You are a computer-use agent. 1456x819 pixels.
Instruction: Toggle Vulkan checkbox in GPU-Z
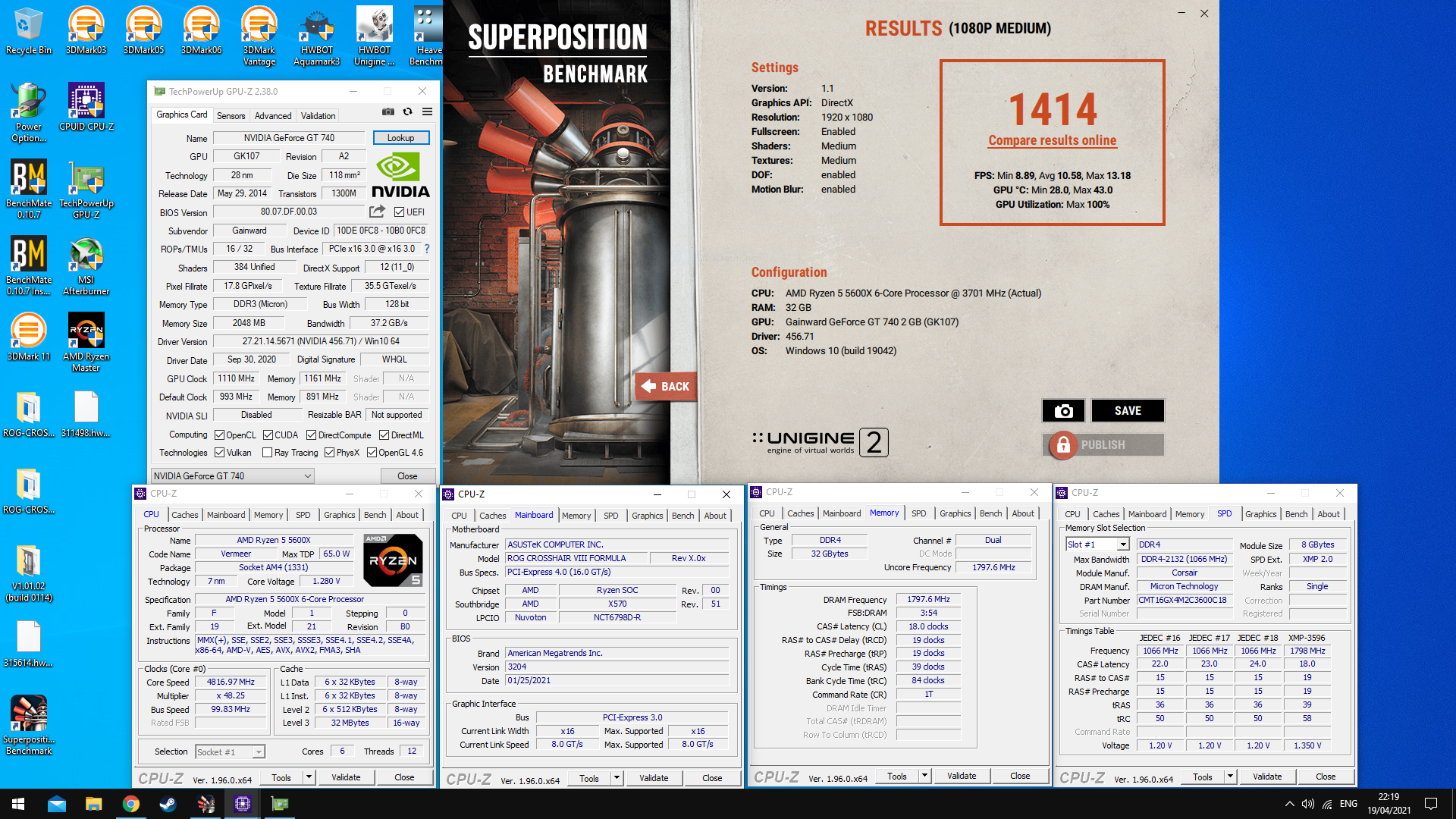[x=220, y=453]
